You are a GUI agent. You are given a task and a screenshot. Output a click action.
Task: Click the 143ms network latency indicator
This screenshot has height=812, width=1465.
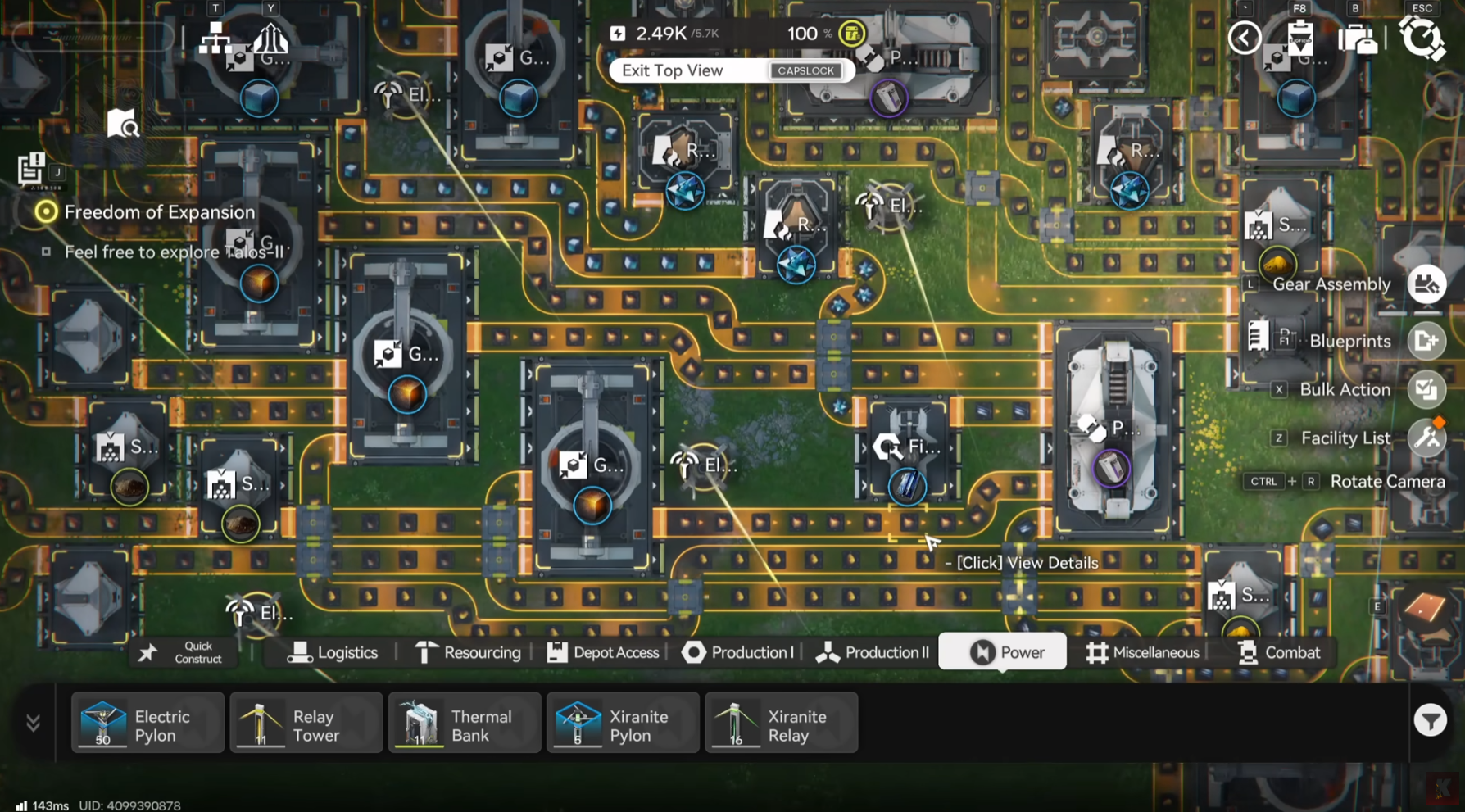tap(43, 805)
